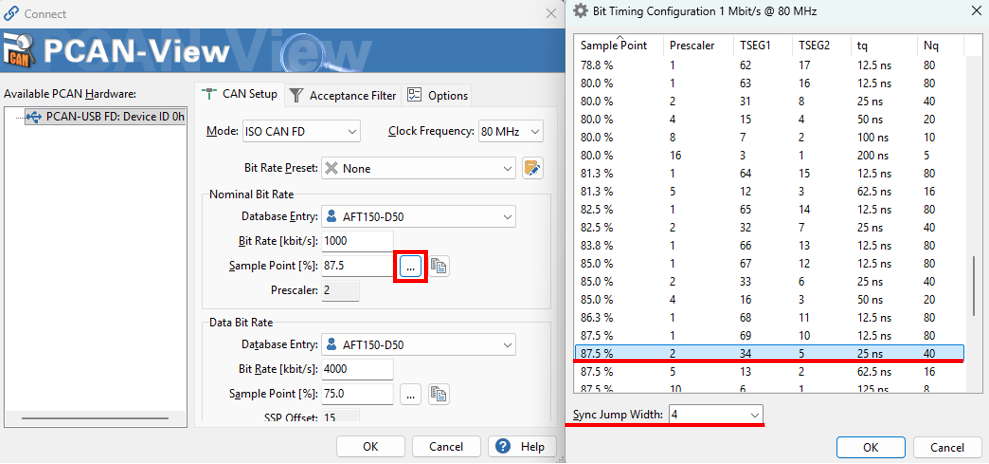989x464 pixels.
Task: Select the 83.8 % sample point row
Action: [770, 245]
